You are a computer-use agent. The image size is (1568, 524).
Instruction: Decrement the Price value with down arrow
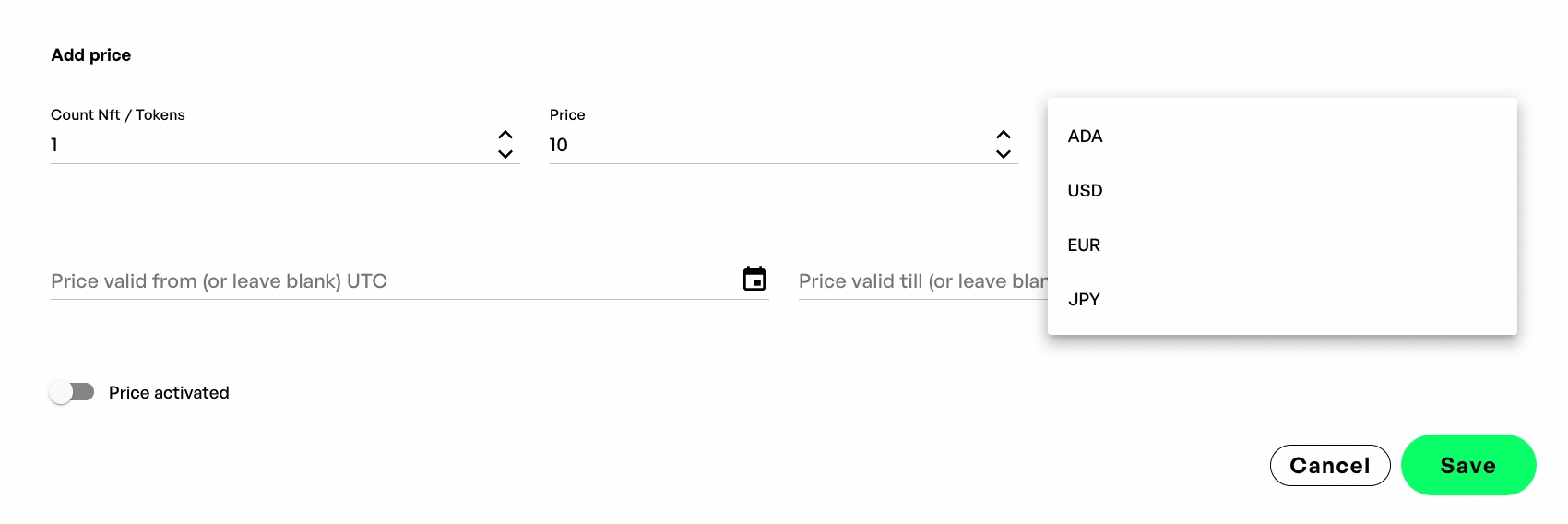[x=1004, y=154]
